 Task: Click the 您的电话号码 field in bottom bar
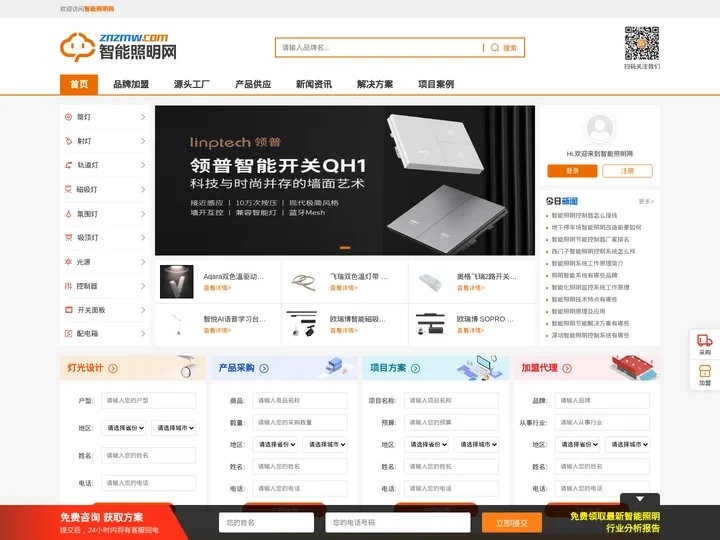(398, 523)
